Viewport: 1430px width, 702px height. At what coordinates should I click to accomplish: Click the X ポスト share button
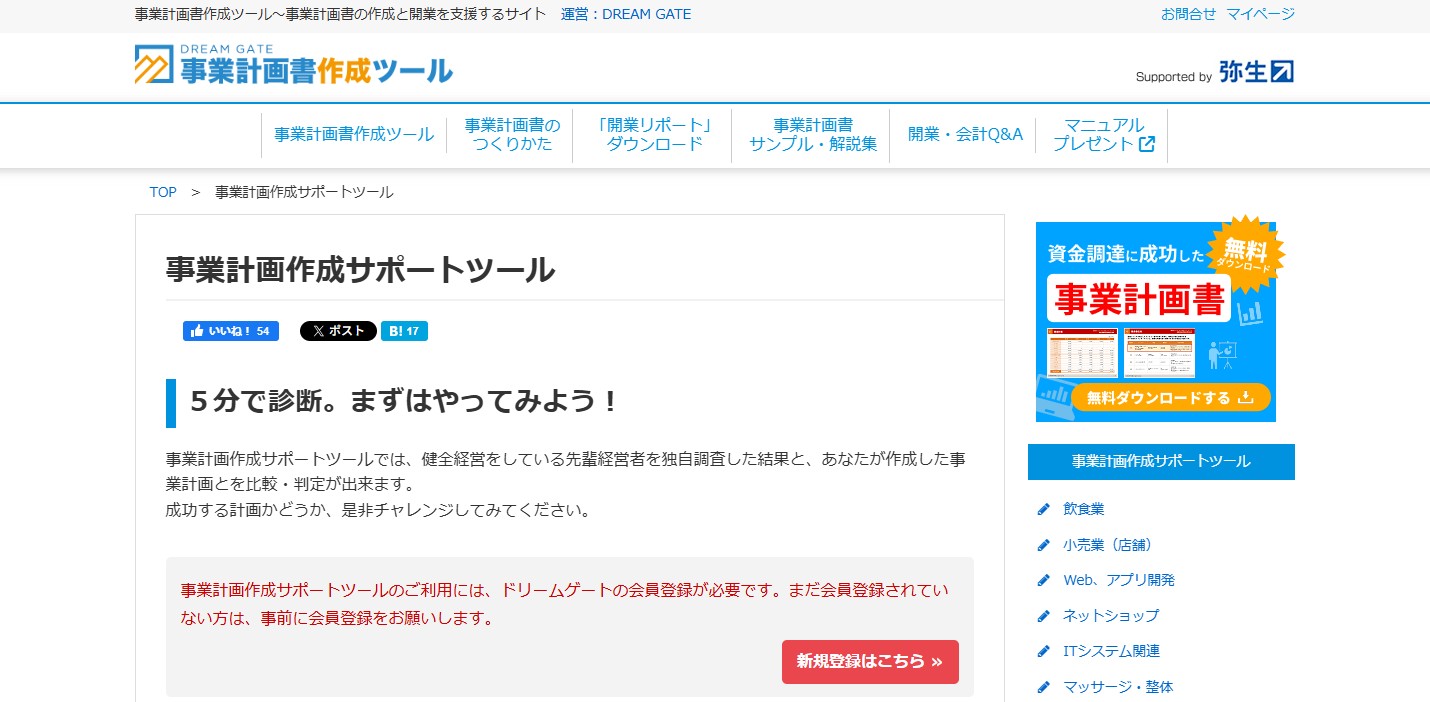click(x=338, y=331)
